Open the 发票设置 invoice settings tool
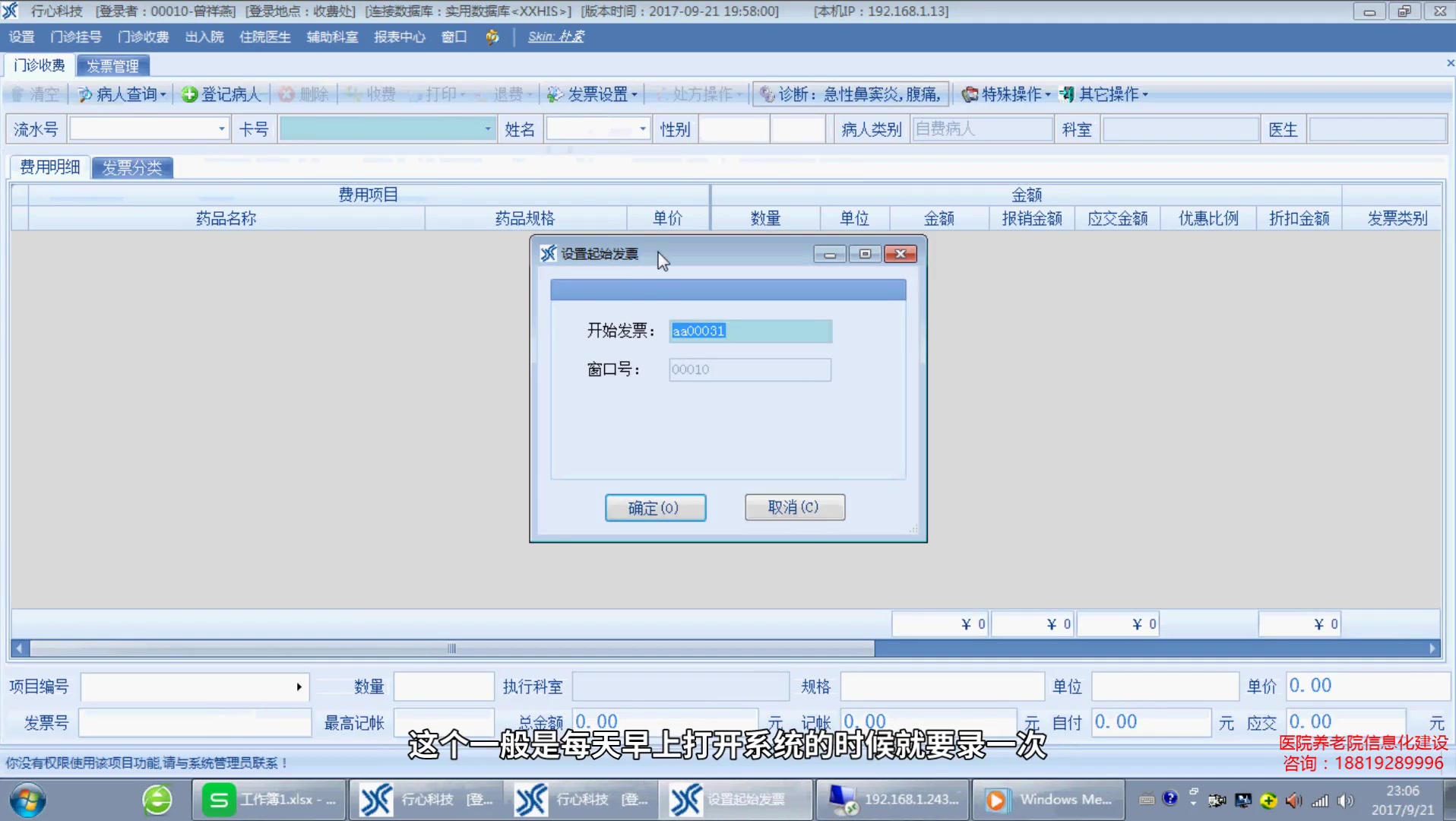Screen dimensions: 1456x821 (591, 94)
